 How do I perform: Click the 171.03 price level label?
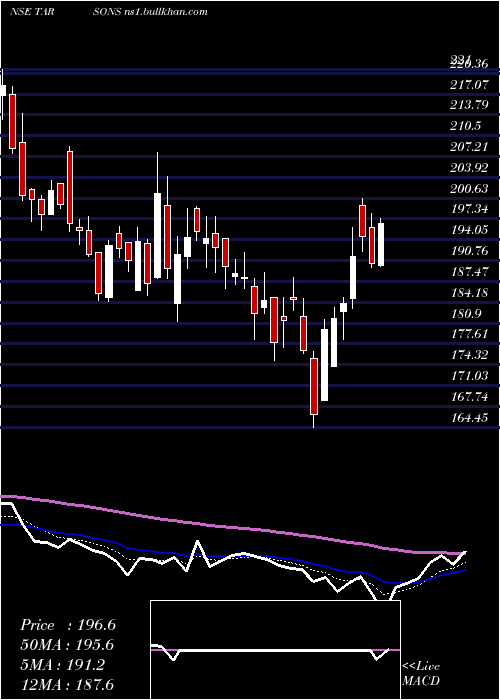coord(469,376)
